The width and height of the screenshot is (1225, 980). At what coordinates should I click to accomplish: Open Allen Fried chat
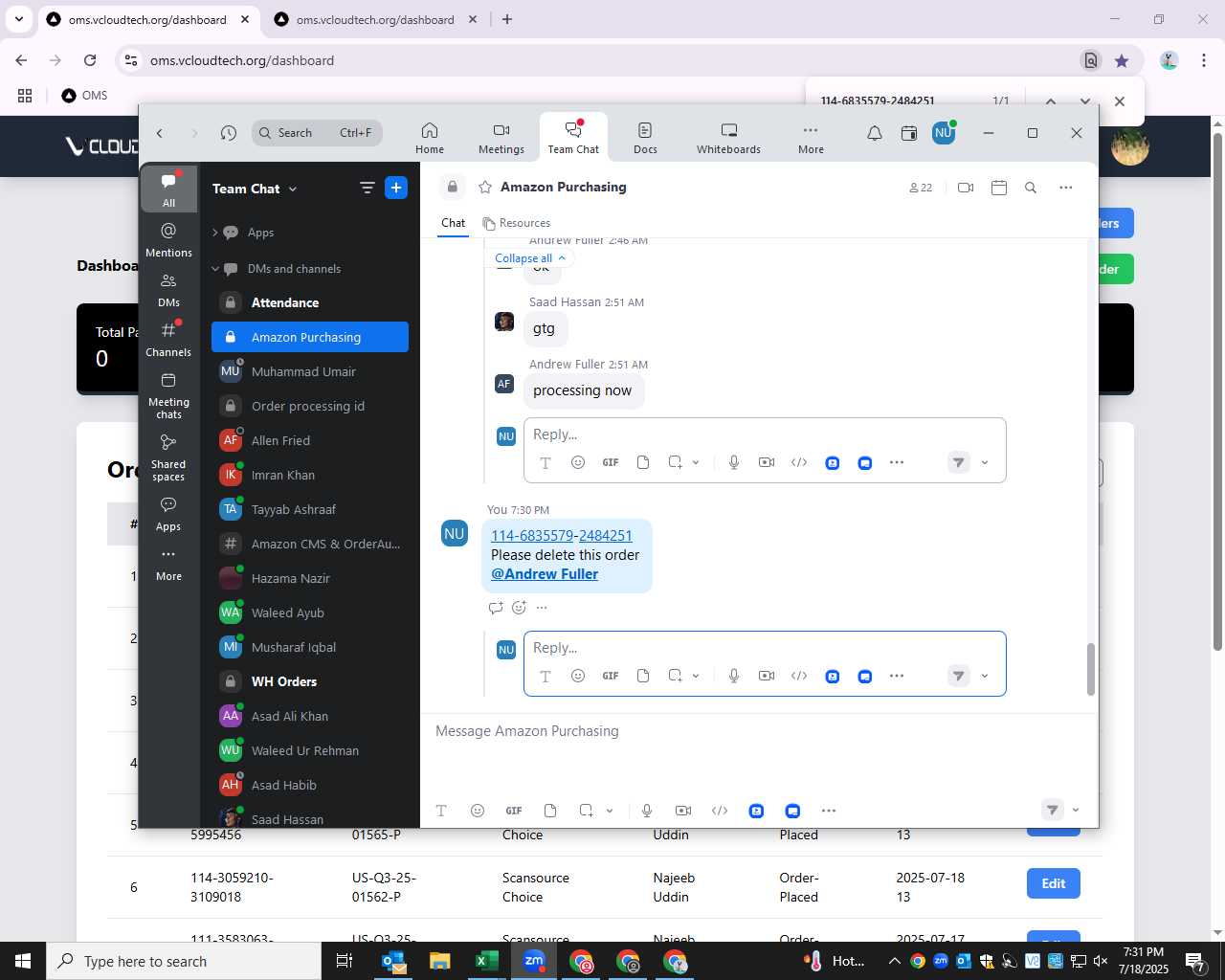[x=310, y=440]
